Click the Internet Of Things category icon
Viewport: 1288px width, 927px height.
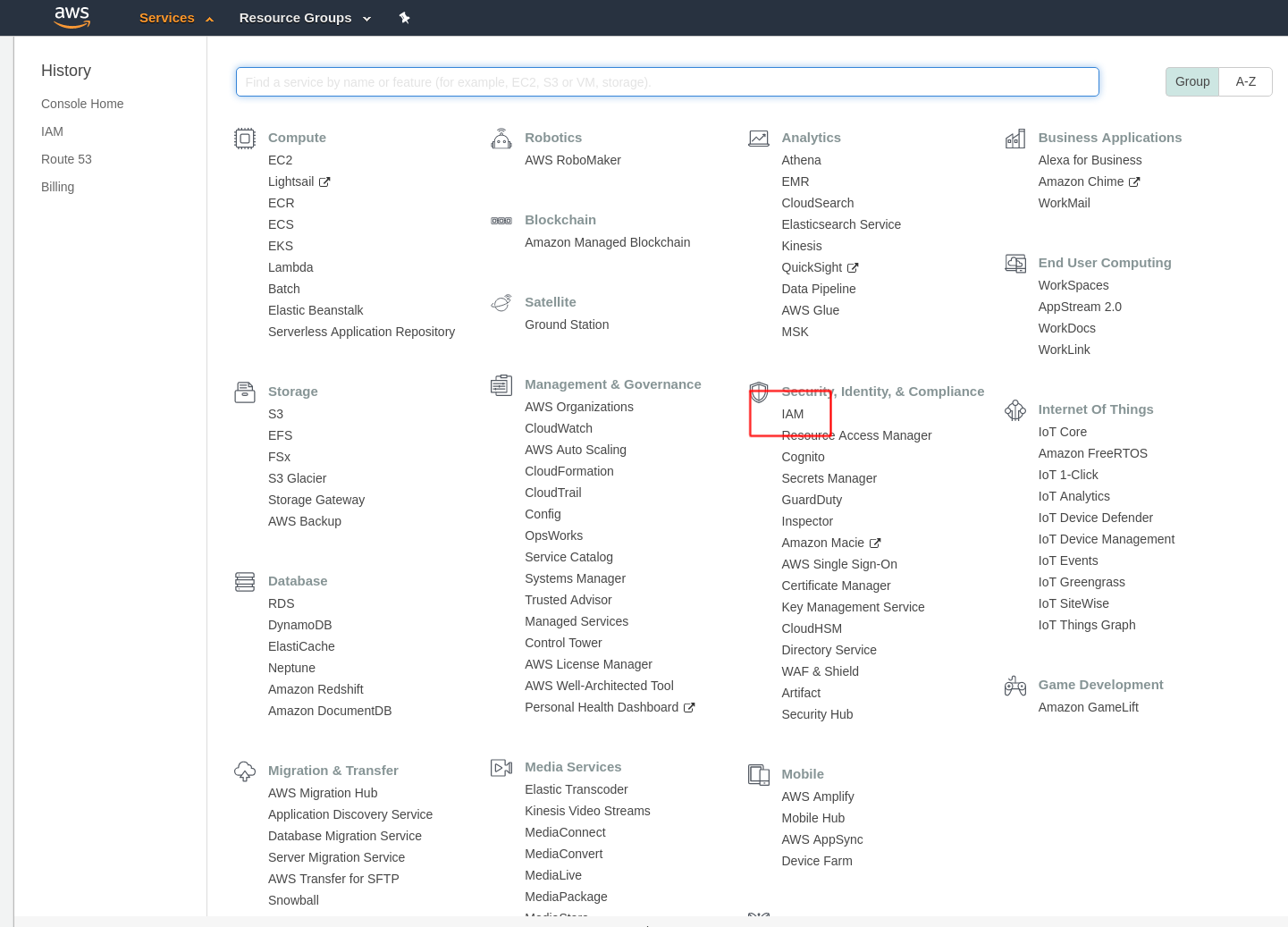pyautogui.click(x=1015, y=410)
